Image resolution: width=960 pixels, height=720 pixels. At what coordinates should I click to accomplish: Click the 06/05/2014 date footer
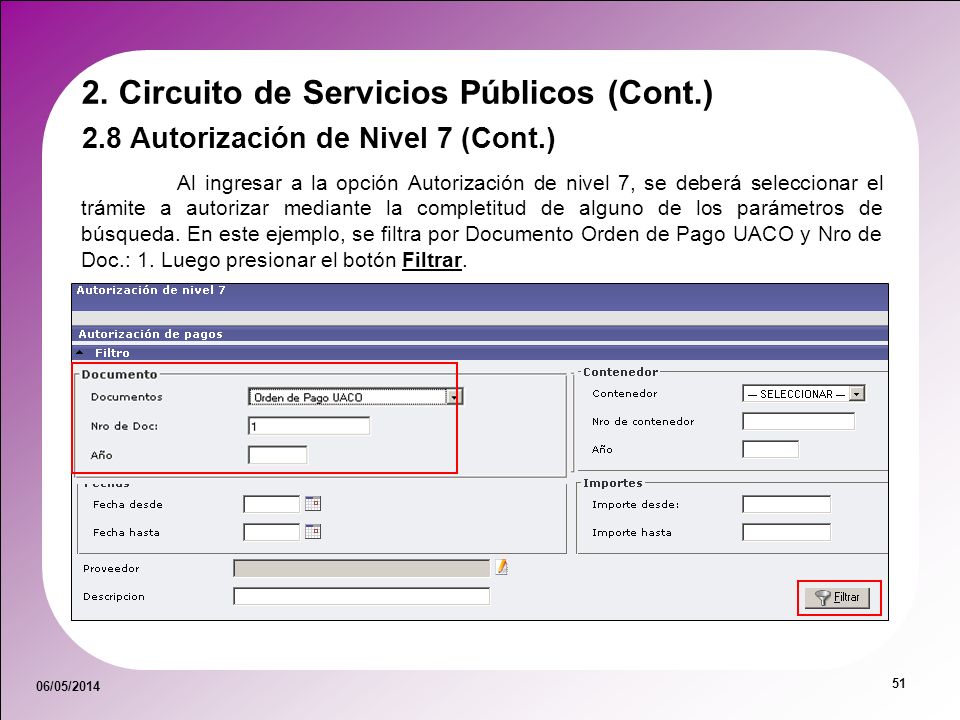click(68, 686)
